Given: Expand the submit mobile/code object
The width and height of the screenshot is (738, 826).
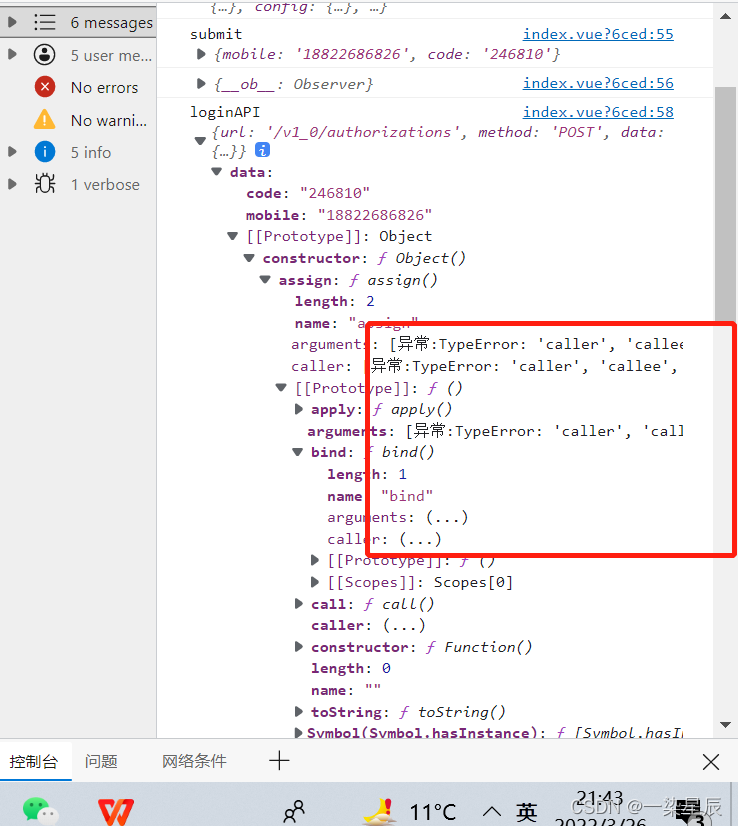Looking at the screenshot, I should [201, 54].
